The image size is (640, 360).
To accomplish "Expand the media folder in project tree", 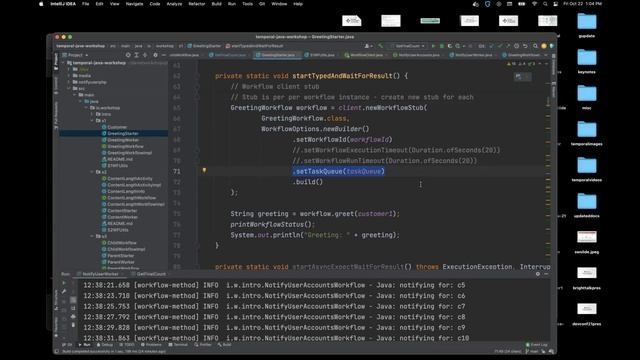I will 69,76.
